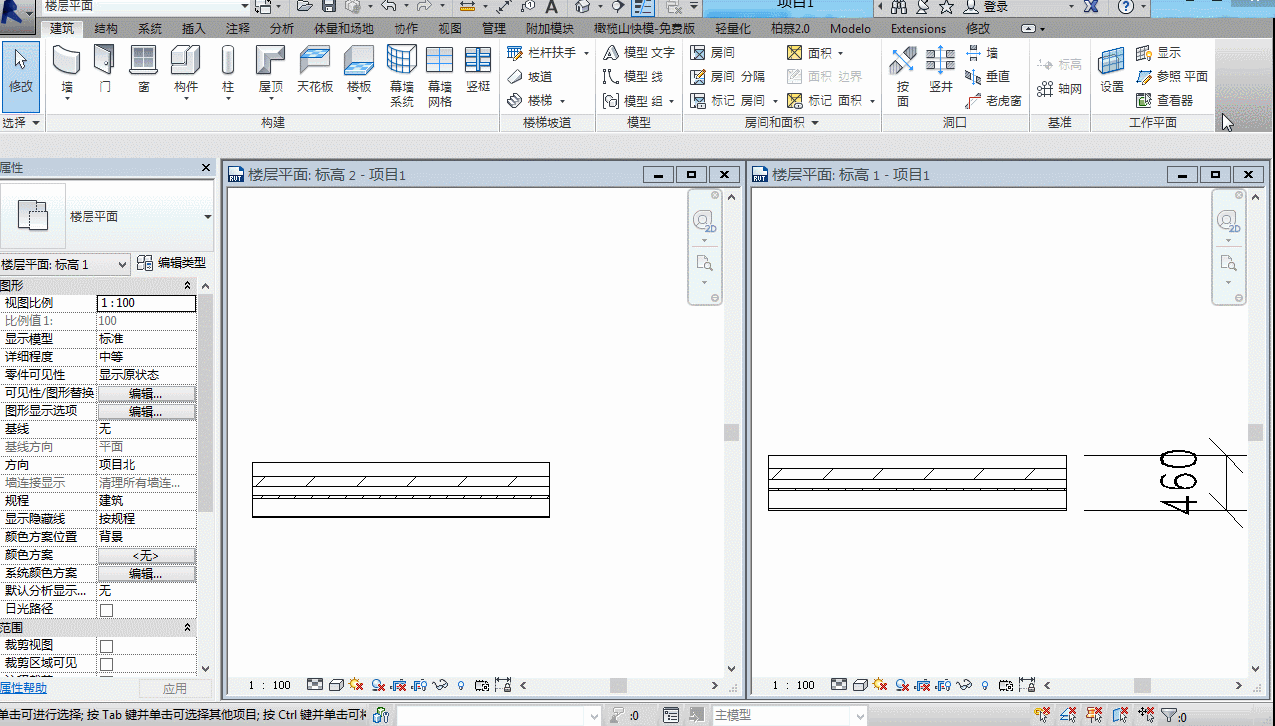Check the 裁剪区域可见 checkbox

pos(106,664)
